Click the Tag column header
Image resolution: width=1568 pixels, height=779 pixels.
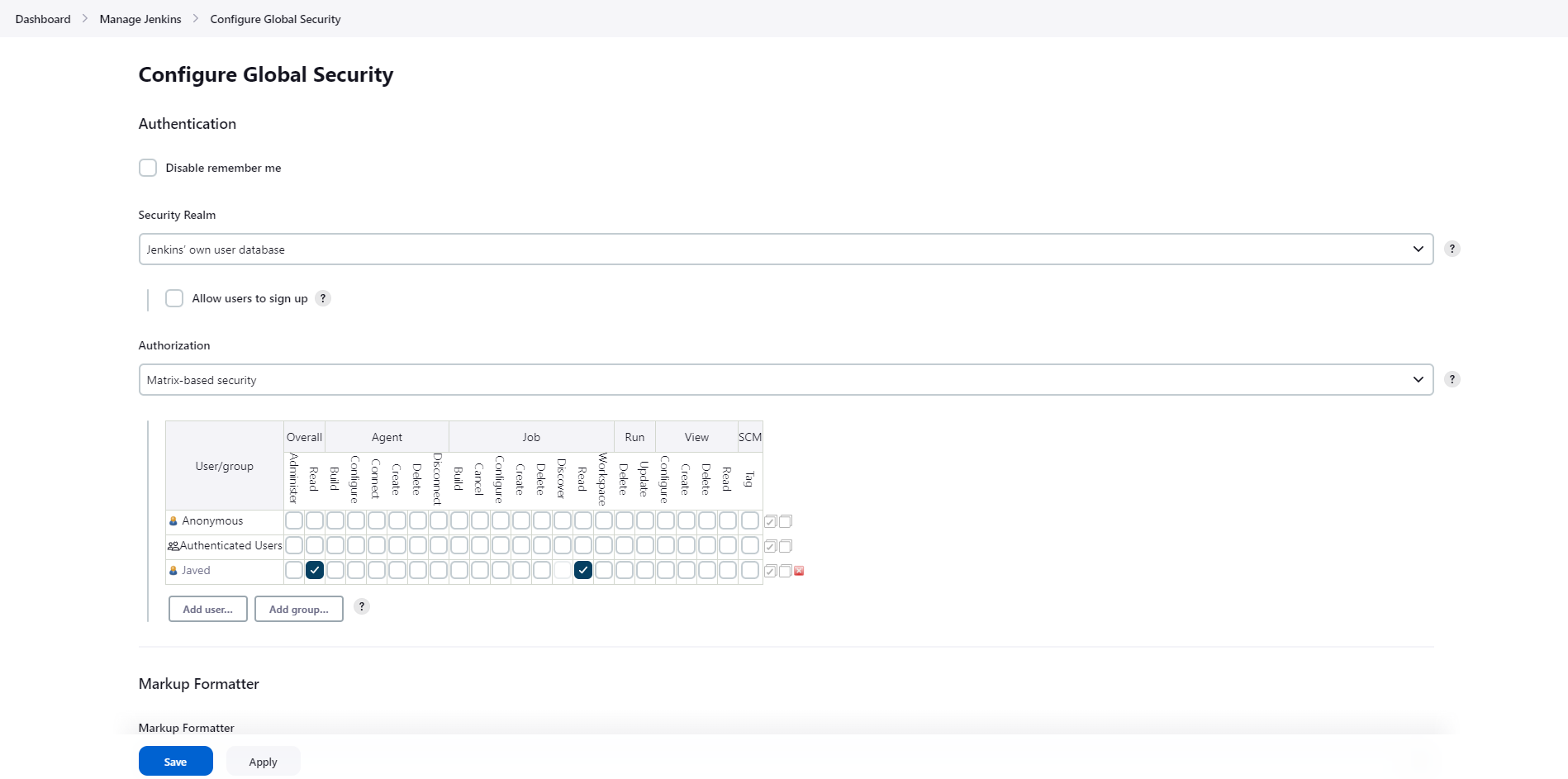(x=750, y=479)
